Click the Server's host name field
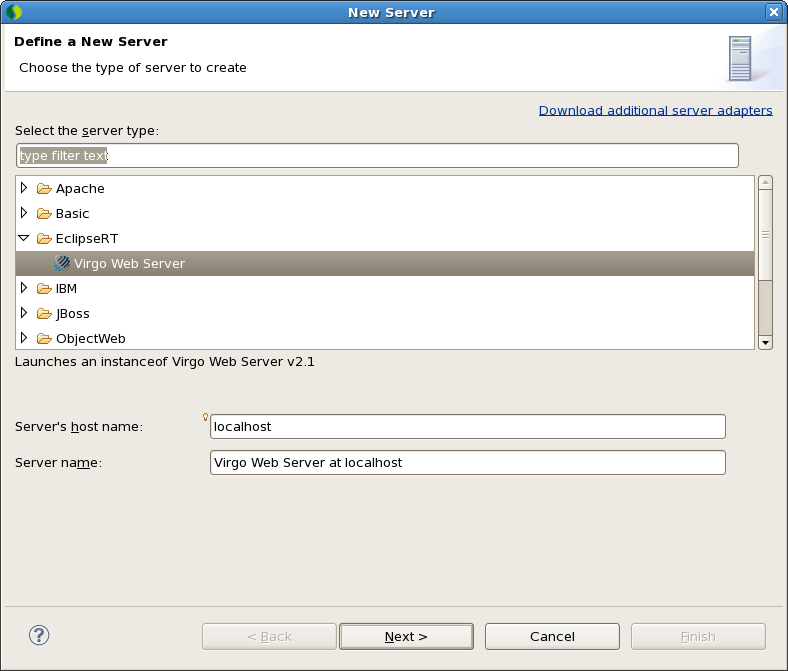Image resolution: width=788 pixels, height=671 pixels. [x=467, y=426]
